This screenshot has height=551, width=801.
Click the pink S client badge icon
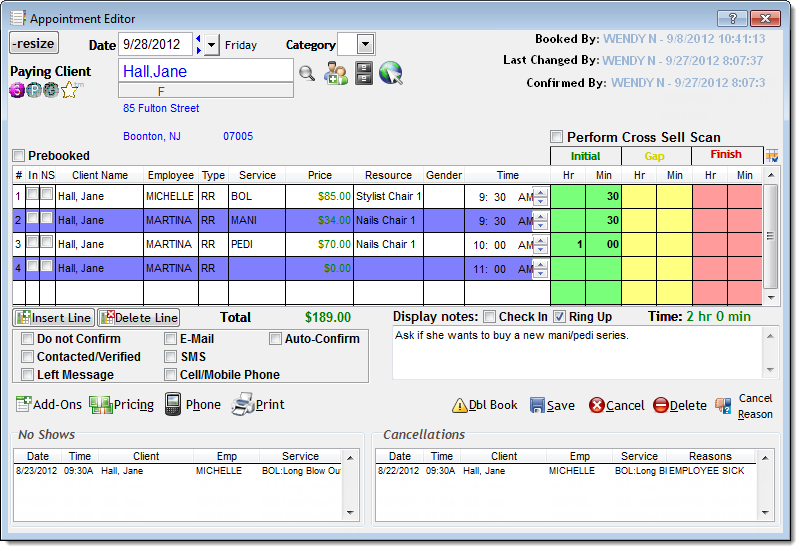click(x=17, y=90)
